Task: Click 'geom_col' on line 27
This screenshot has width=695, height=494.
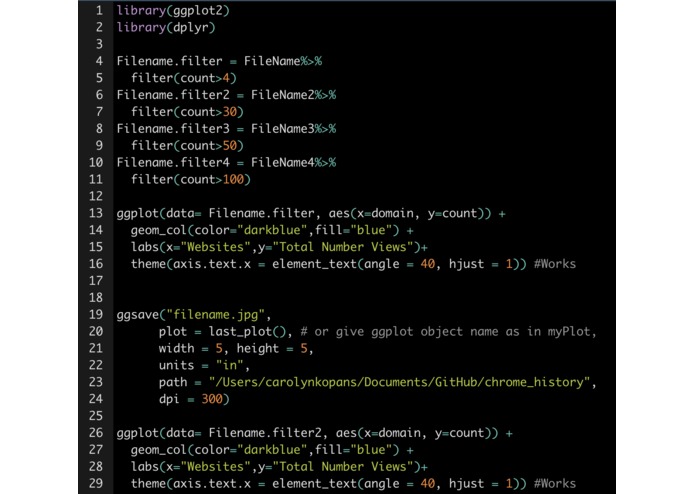Action: 159,450
